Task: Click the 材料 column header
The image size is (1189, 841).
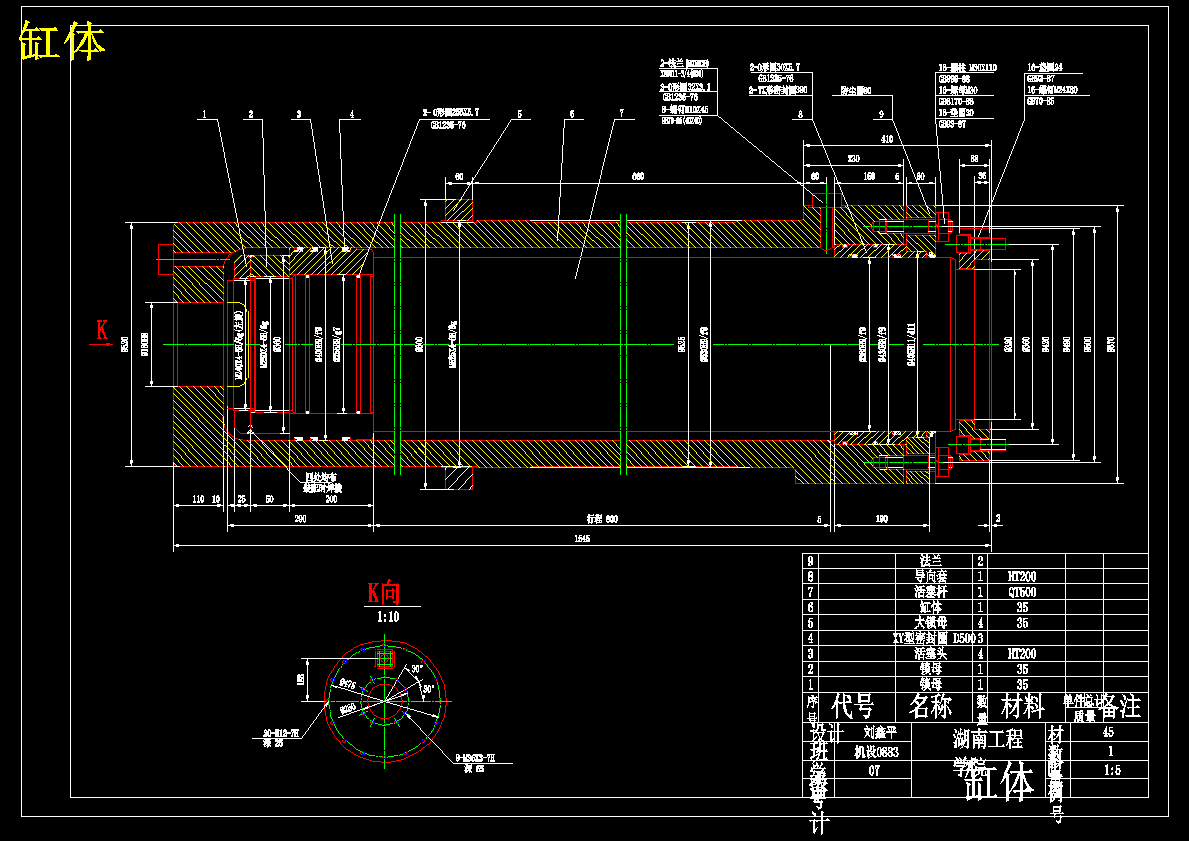Action: 1022,707
